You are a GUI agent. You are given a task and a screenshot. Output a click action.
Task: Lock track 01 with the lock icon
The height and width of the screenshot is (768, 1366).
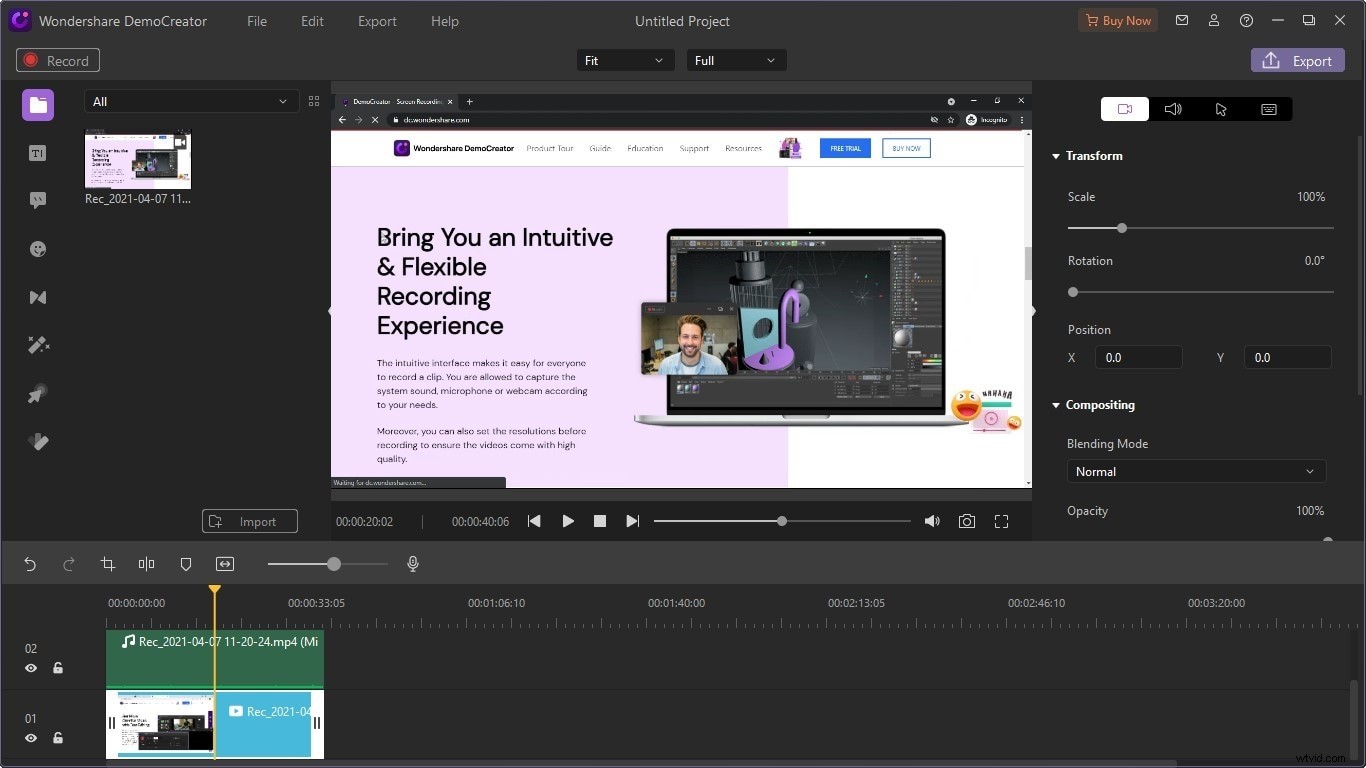pos(58,738)
